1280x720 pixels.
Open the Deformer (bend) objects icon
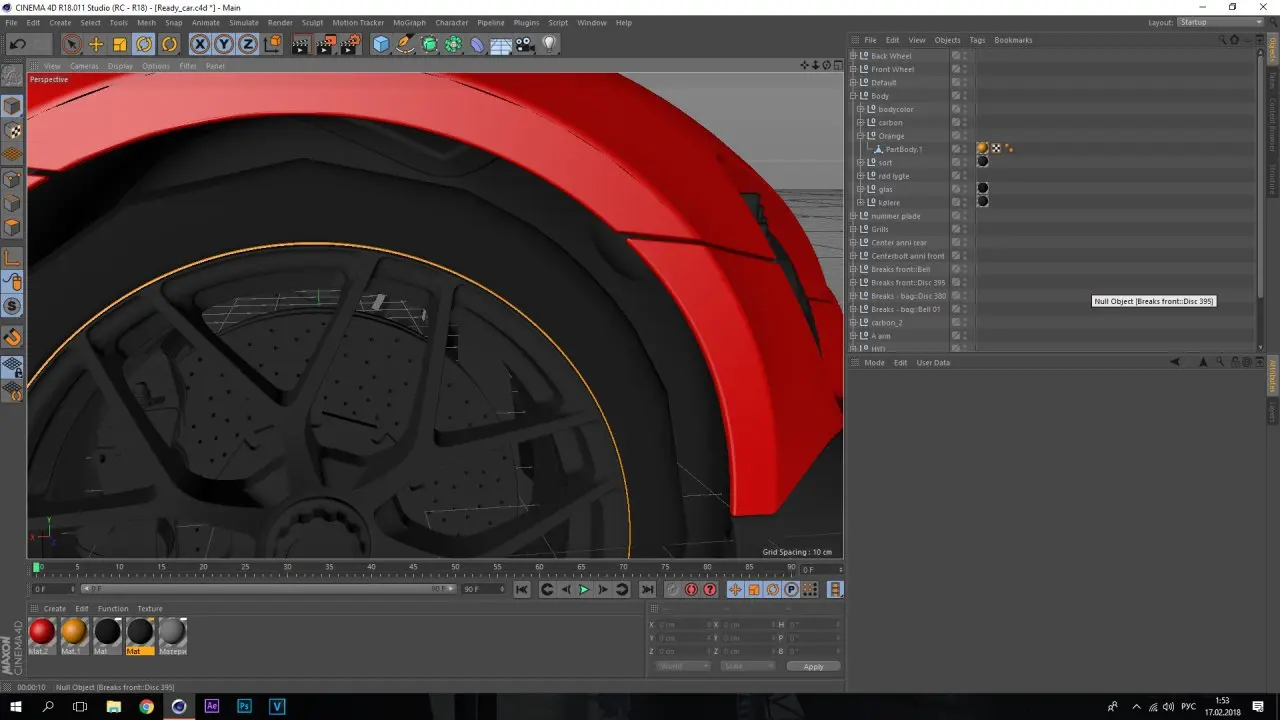coord(477,44)
